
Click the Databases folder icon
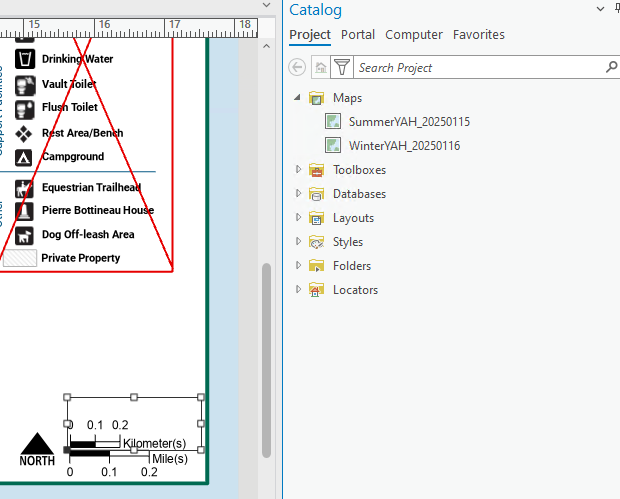coord(316,194)
